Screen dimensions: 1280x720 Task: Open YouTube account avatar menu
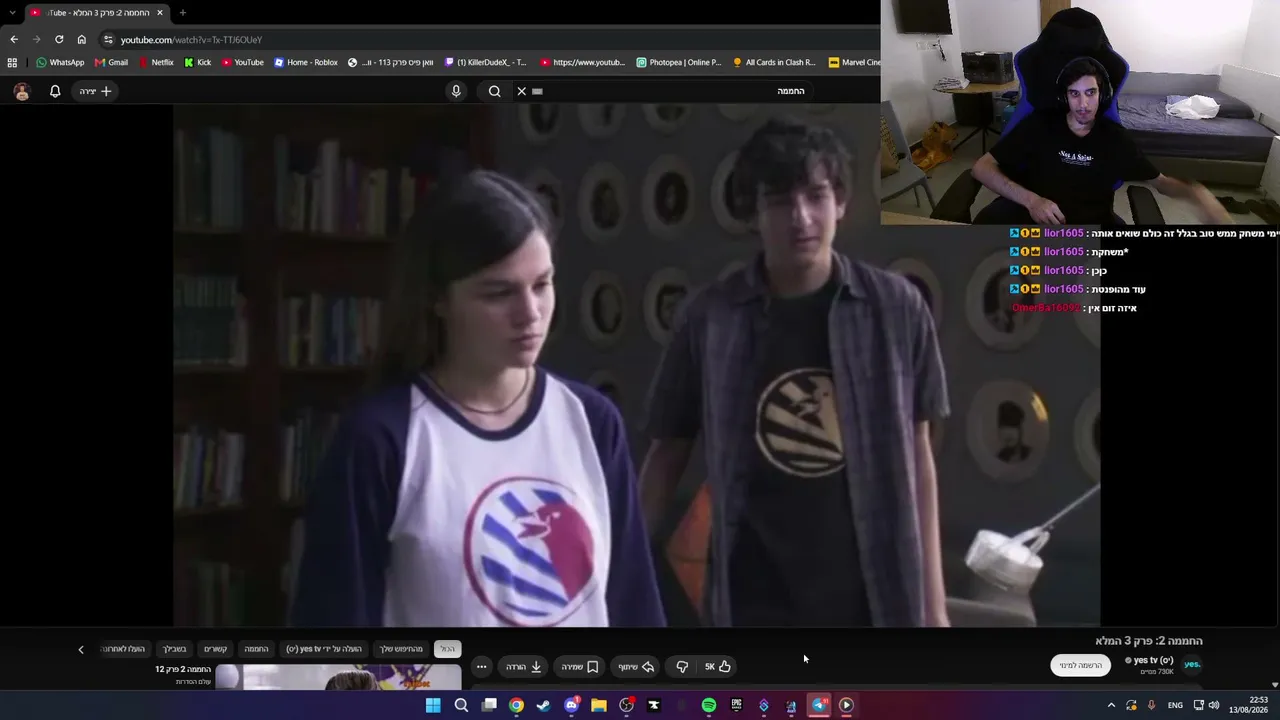coord(22,91)
